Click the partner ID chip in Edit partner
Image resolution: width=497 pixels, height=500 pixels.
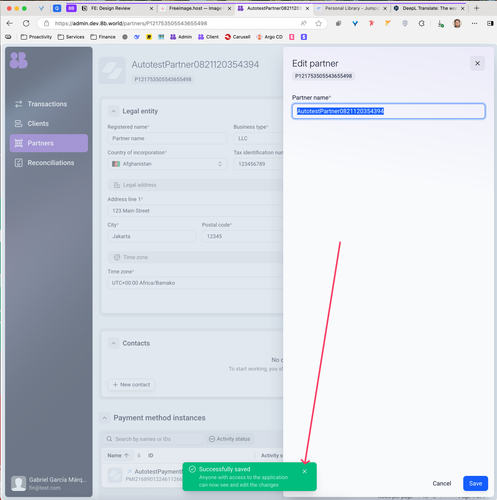tap(323, 76)
